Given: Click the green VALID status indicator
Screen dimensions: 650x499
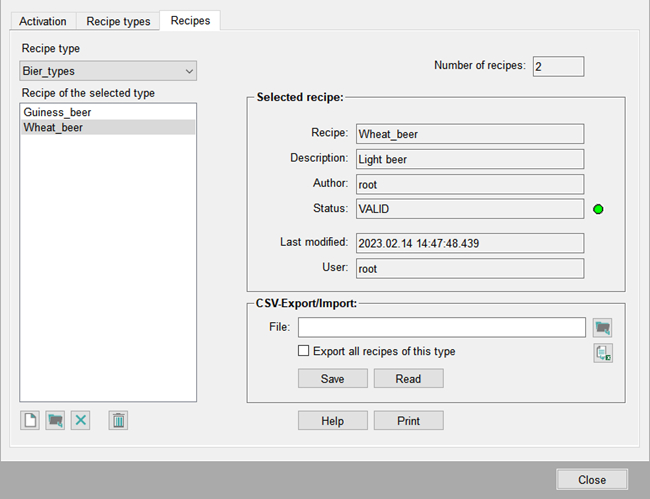Looking at the screenshot, I should pyautogui.click(x=598, y=209).
